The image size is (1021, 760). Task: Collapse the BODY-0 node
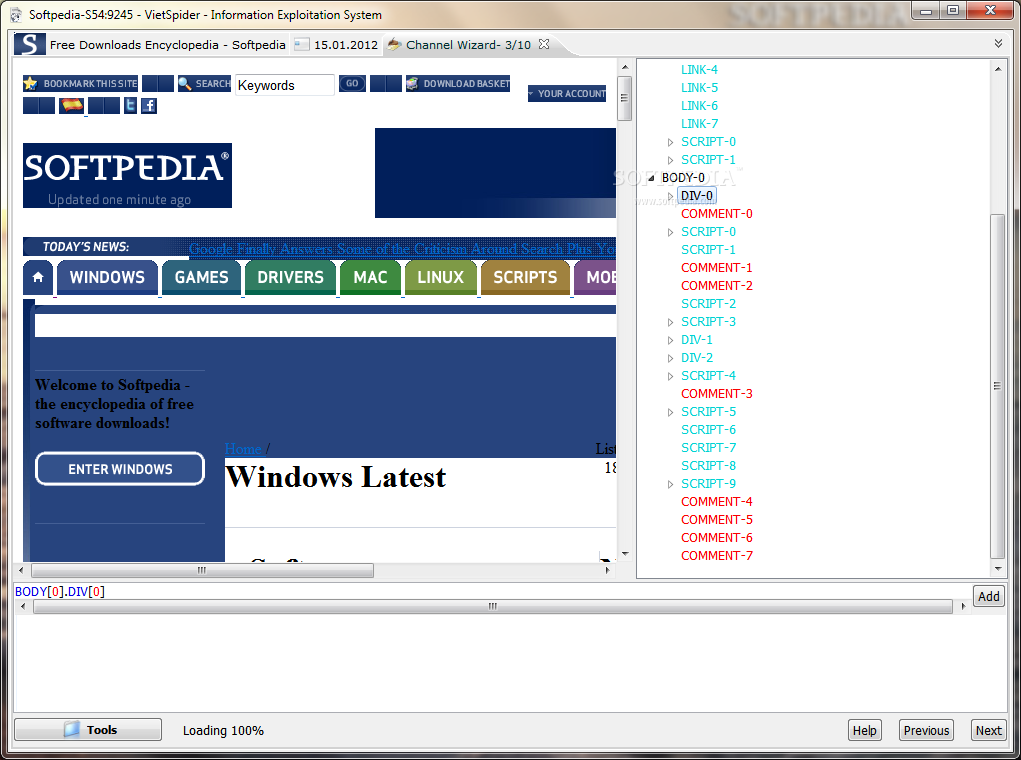[x=650, y=178]
